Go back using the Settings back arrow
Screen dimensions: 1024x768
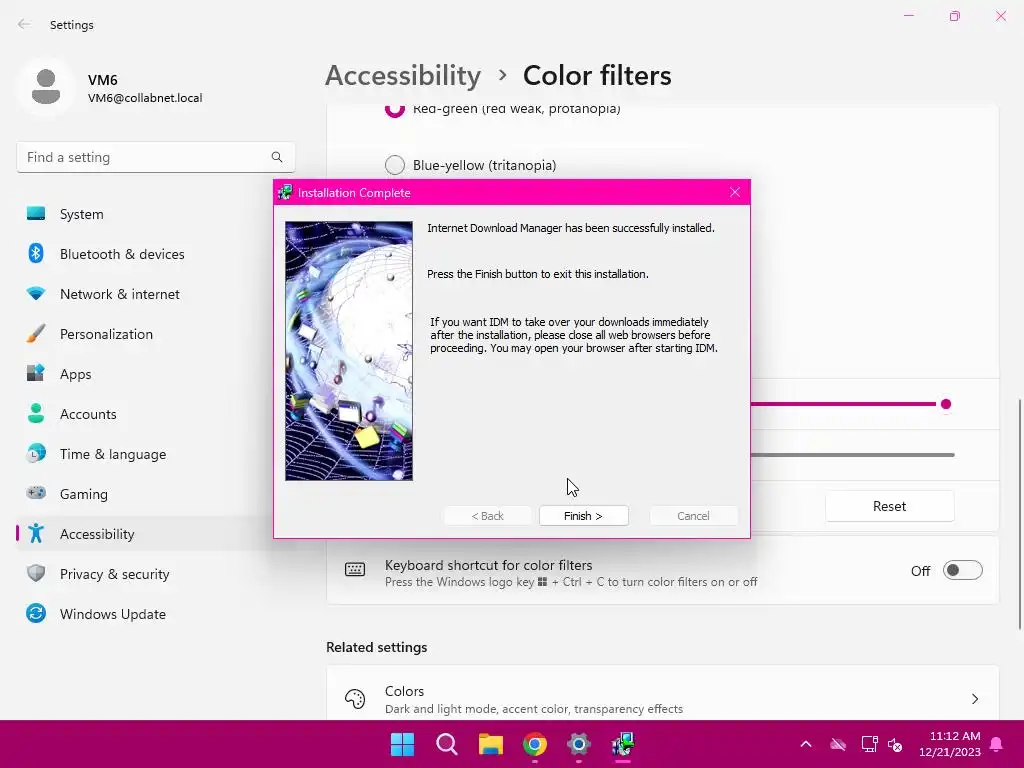[24, 24]
